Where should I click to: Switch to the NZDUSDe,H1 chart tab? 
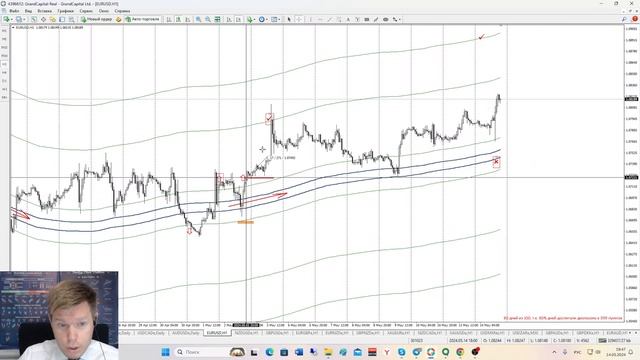(x=247, y=333)
